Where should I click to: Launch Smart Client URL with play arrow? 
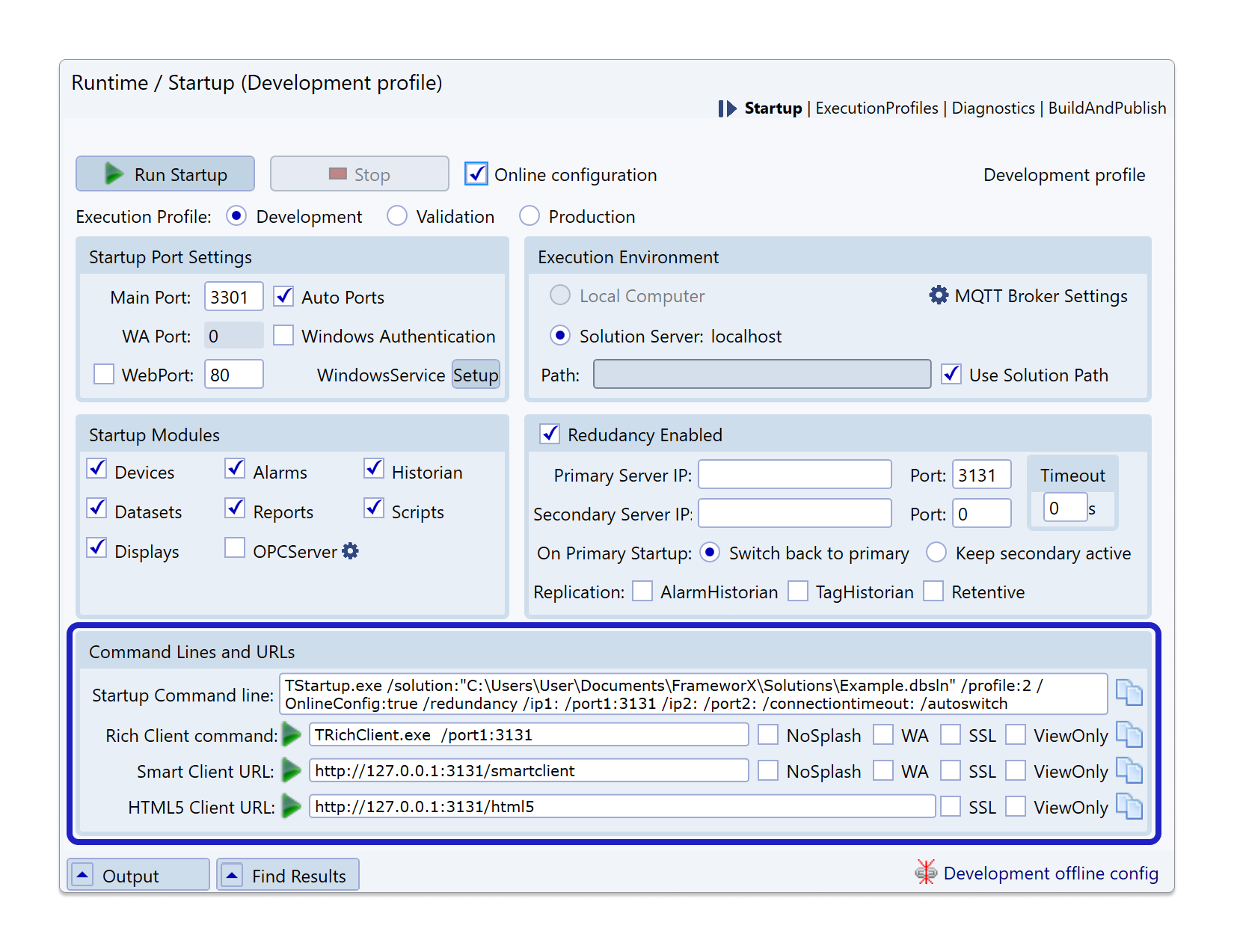[292, 770]
